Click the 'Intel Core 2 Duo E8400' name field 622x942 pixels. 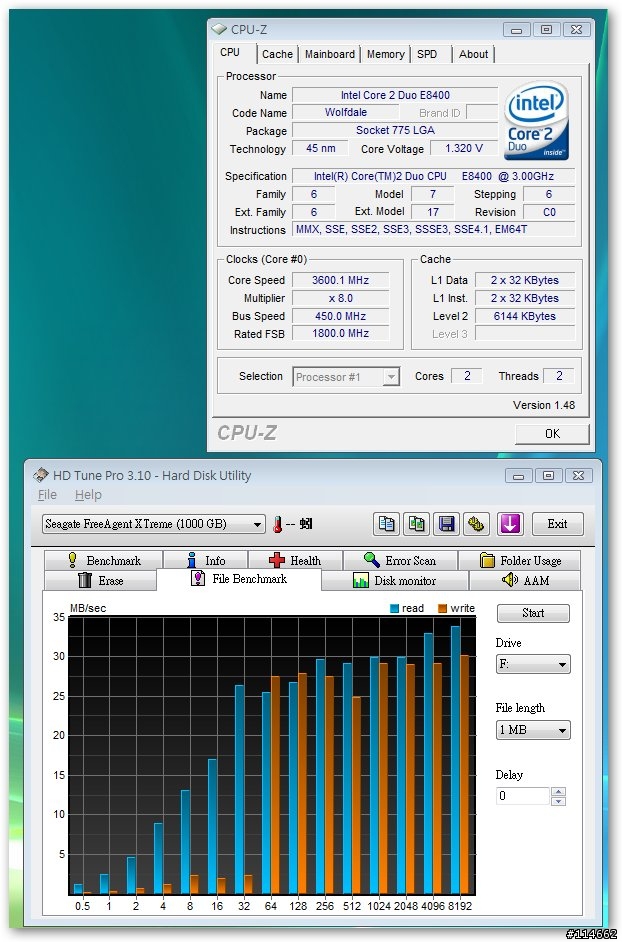click(395, 95)
